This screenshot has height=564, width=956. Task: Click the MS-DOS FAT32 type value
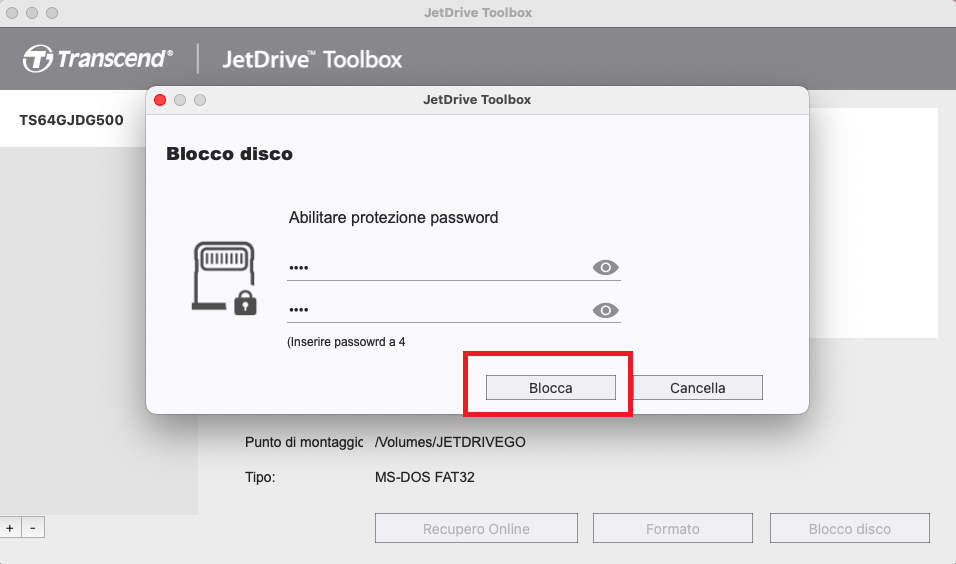424,477
